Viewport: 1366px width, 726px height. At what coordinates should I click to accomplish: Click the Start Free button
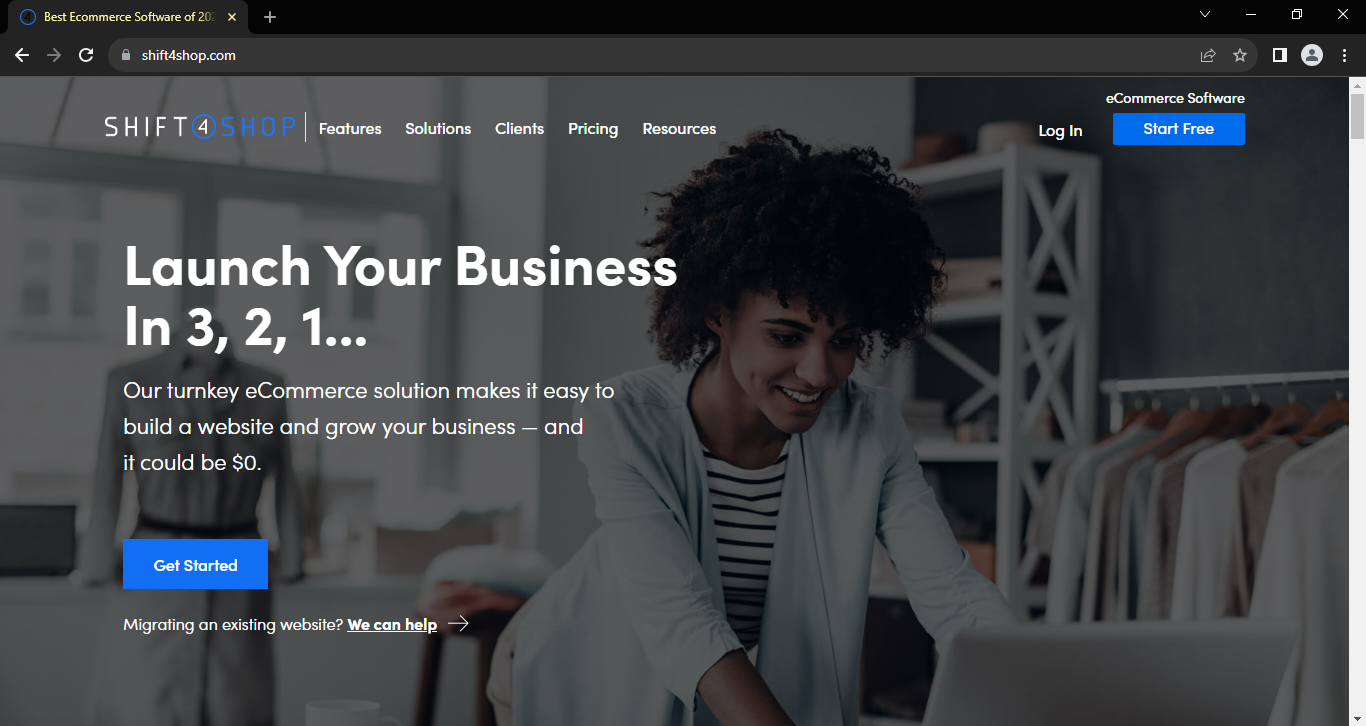(1178, 129)
